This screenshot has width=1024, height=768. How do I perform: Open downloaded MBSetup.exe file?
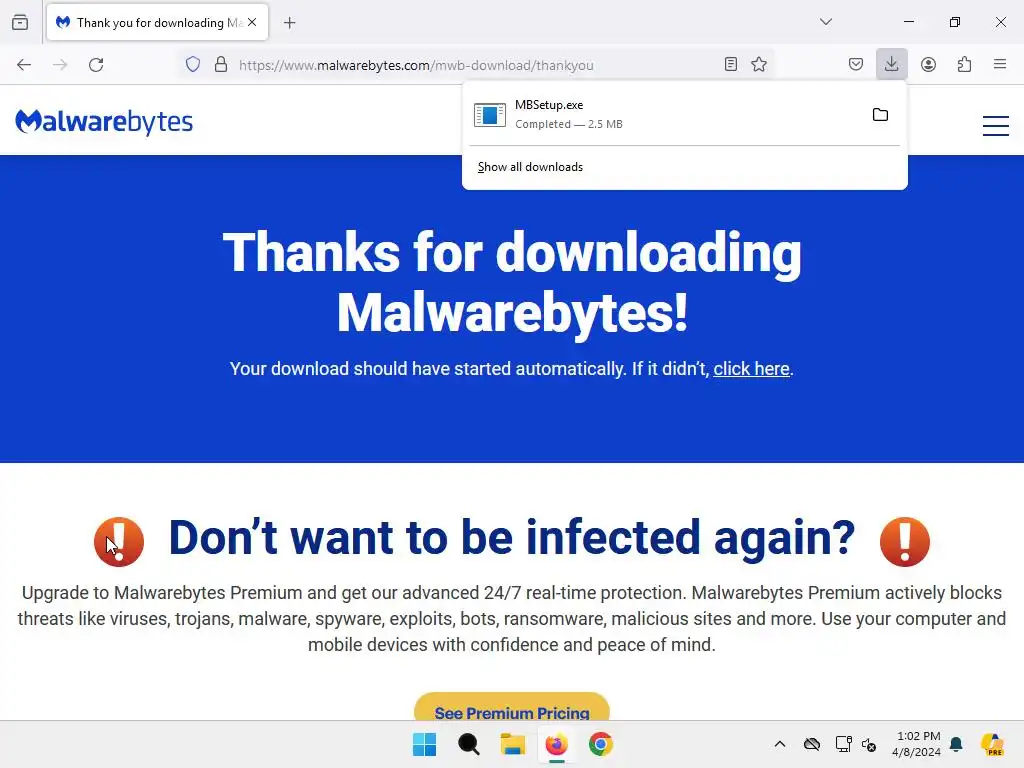[x=664, y=114]
